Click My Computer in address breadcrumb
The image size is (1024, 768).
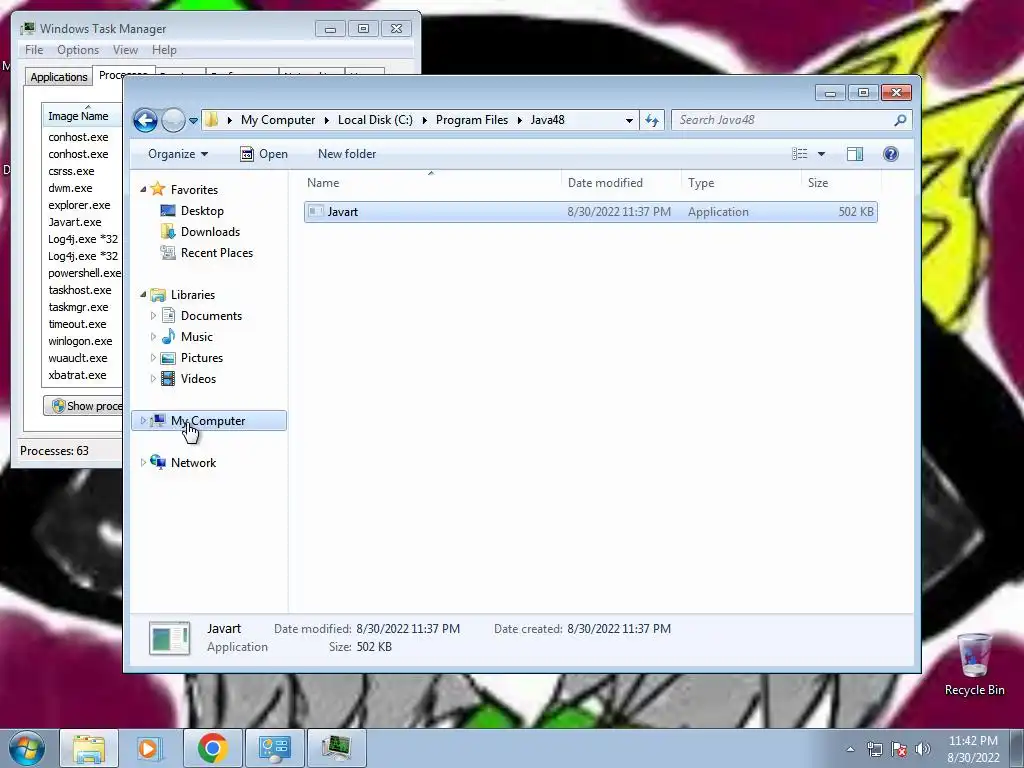click(278, 120)
